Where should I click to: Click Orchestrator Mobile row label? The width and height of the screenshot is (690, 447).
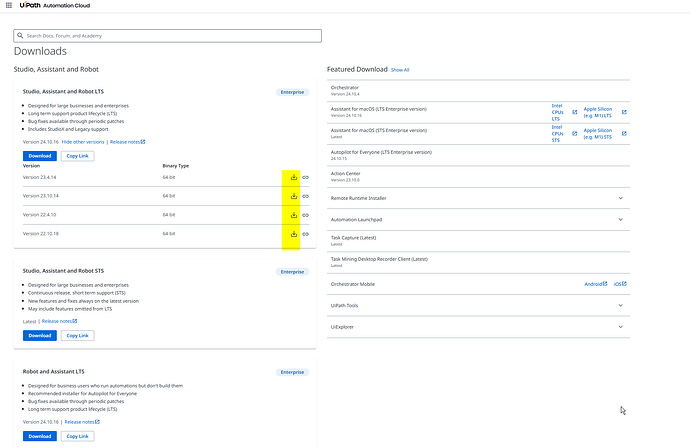coord(353,284)
